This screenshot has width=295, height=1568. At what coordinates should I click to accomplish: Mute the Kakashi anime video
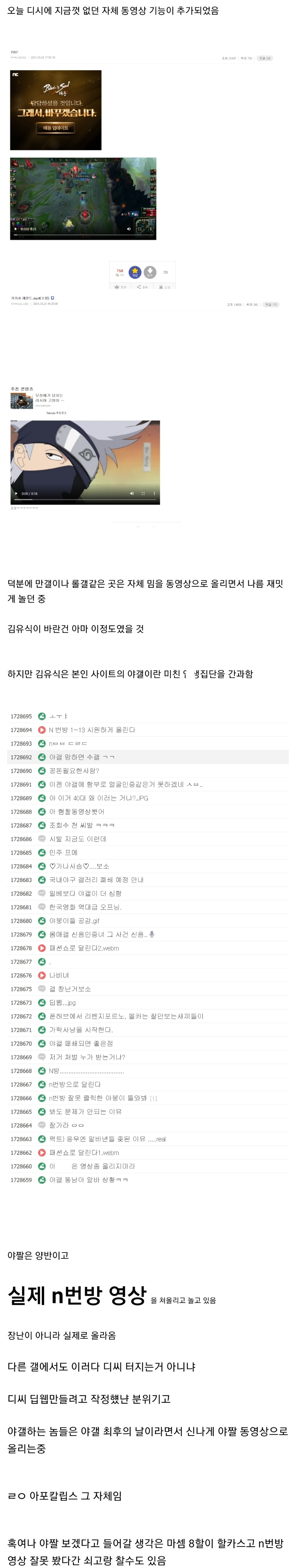point(132,494)
